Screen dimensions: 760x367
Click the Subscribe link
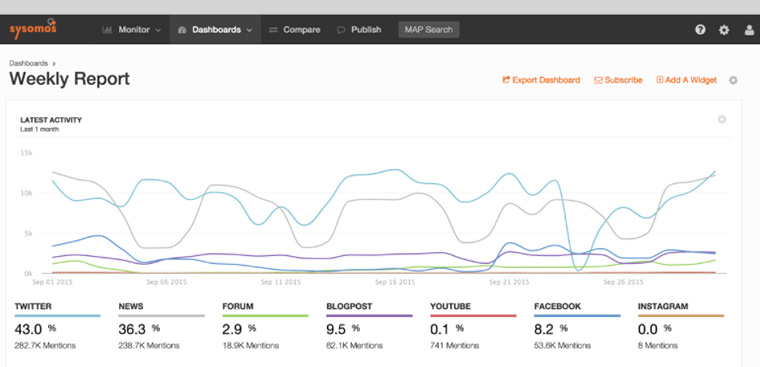pos(618,80)
